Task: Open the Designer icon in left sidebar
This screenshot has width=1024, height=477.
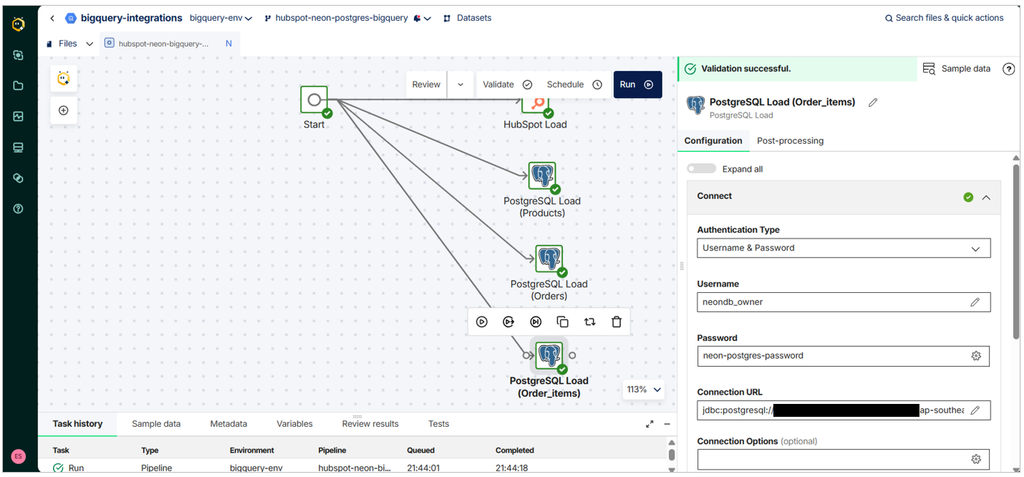Action: pyautogui.click(x=18, y=56)
